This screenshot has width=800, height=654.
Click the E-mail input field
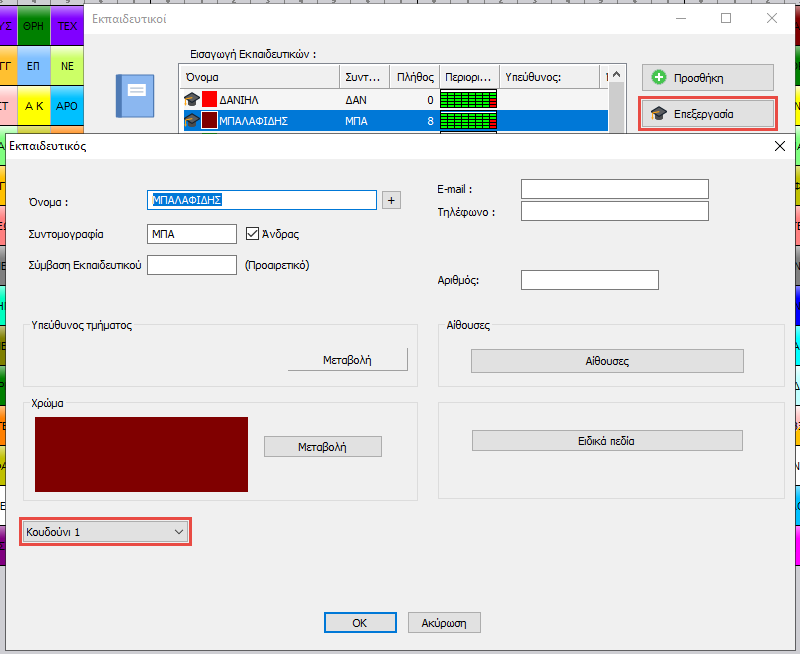pos(614,189)
